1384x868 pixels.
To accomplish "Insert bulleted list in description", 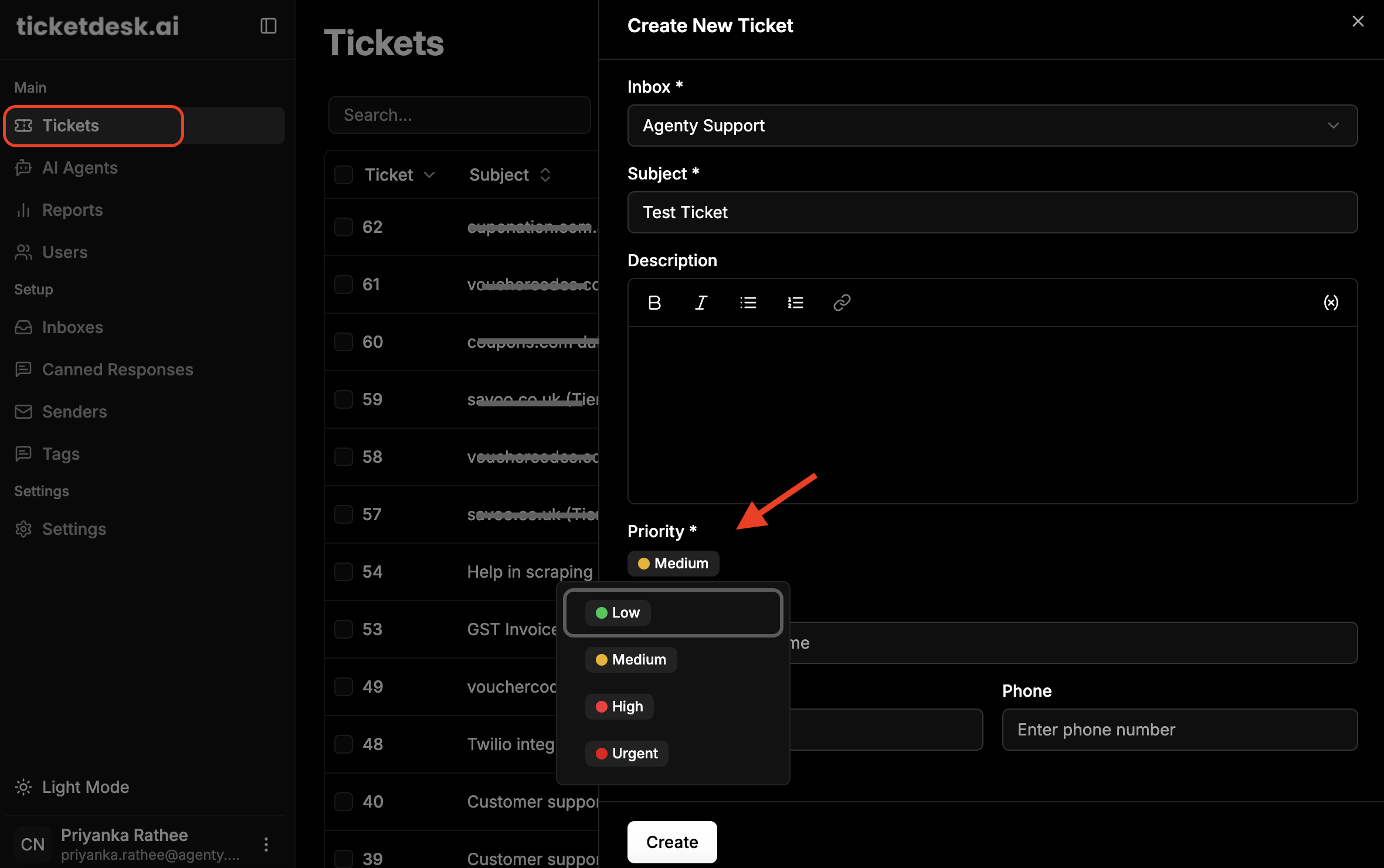I will [x=748, y=303].
